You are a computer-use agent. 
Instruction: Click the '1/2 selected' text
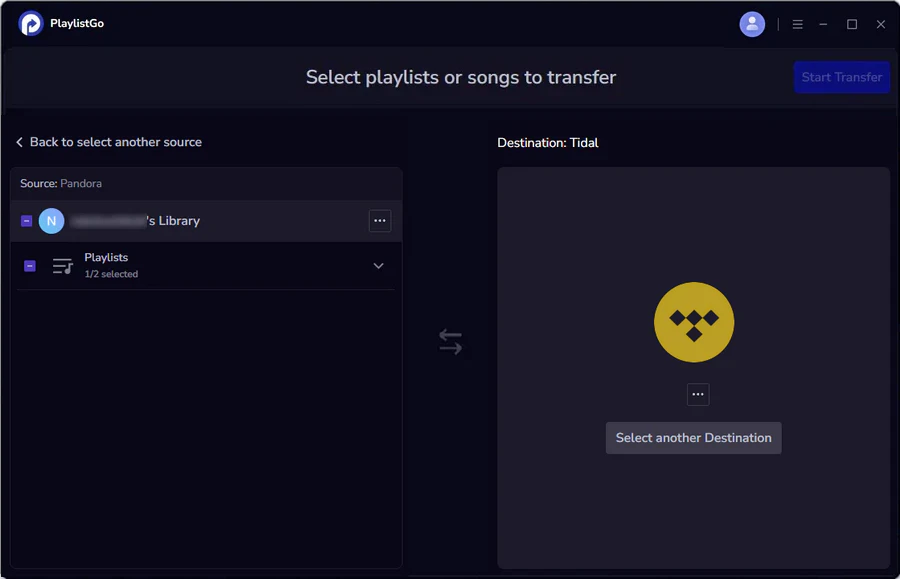[111, 274]
